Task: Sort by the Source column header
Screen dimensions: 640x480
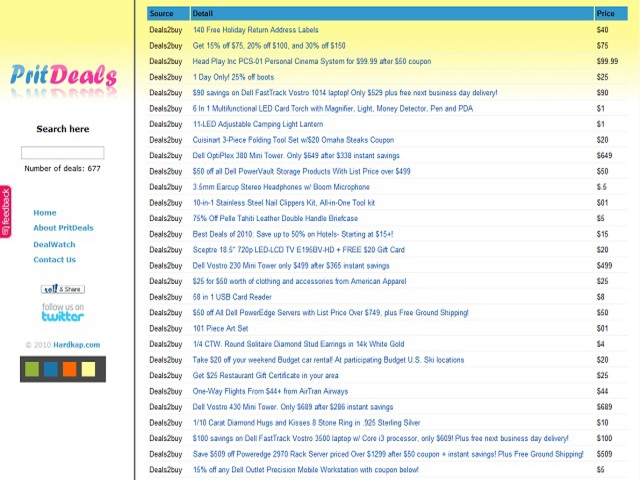Action: [168, 13]
